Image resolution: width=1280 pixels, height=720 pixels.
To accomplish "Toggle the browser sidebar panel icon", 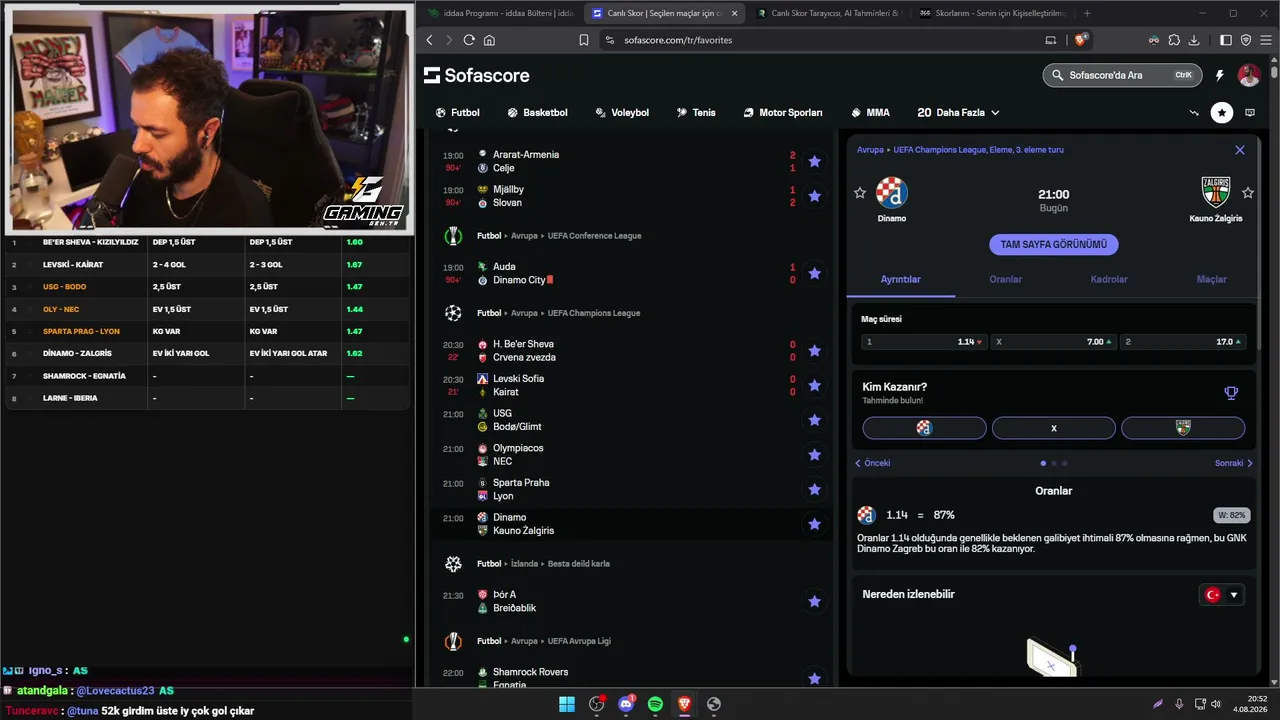I will click(x=1226, y=40).
